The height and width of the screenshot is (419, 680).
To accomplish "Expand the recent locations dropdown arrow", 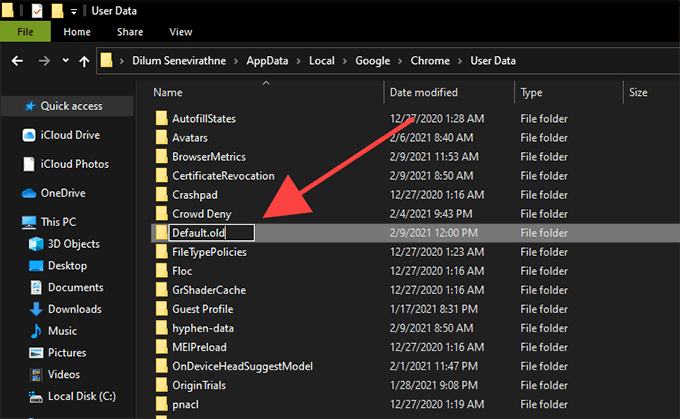I will point(63,61).
